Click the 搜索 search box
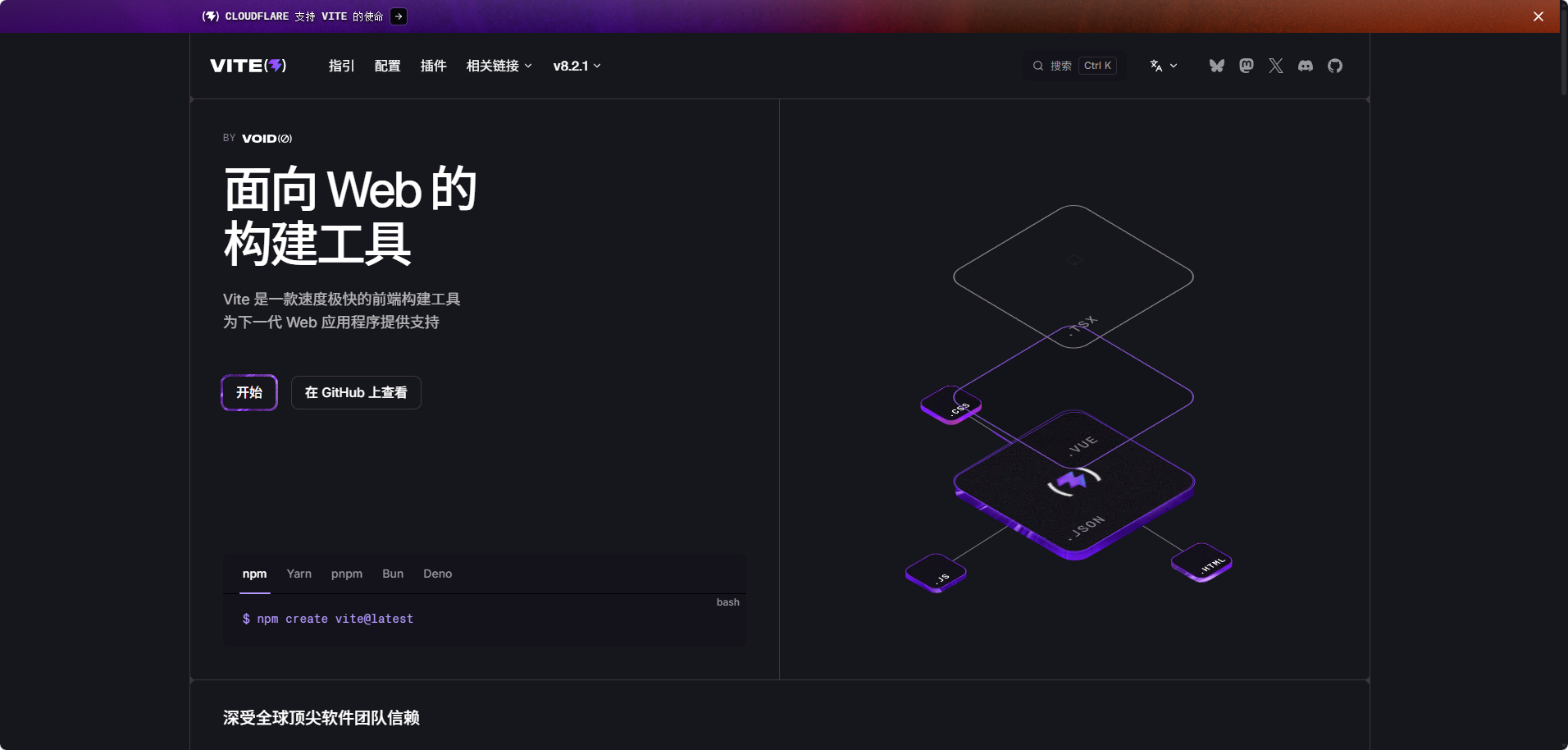 point(1074,66)
